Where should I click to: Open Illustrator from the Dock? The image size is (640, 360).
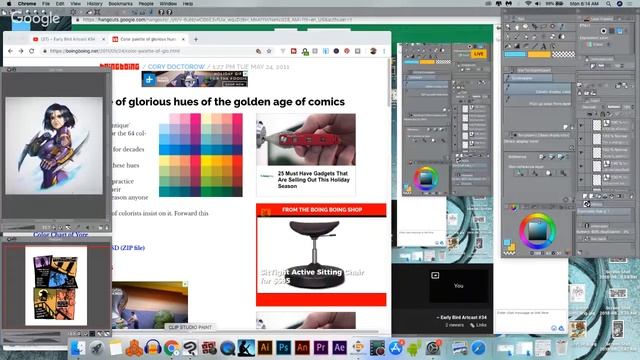(x=264, y=348)
